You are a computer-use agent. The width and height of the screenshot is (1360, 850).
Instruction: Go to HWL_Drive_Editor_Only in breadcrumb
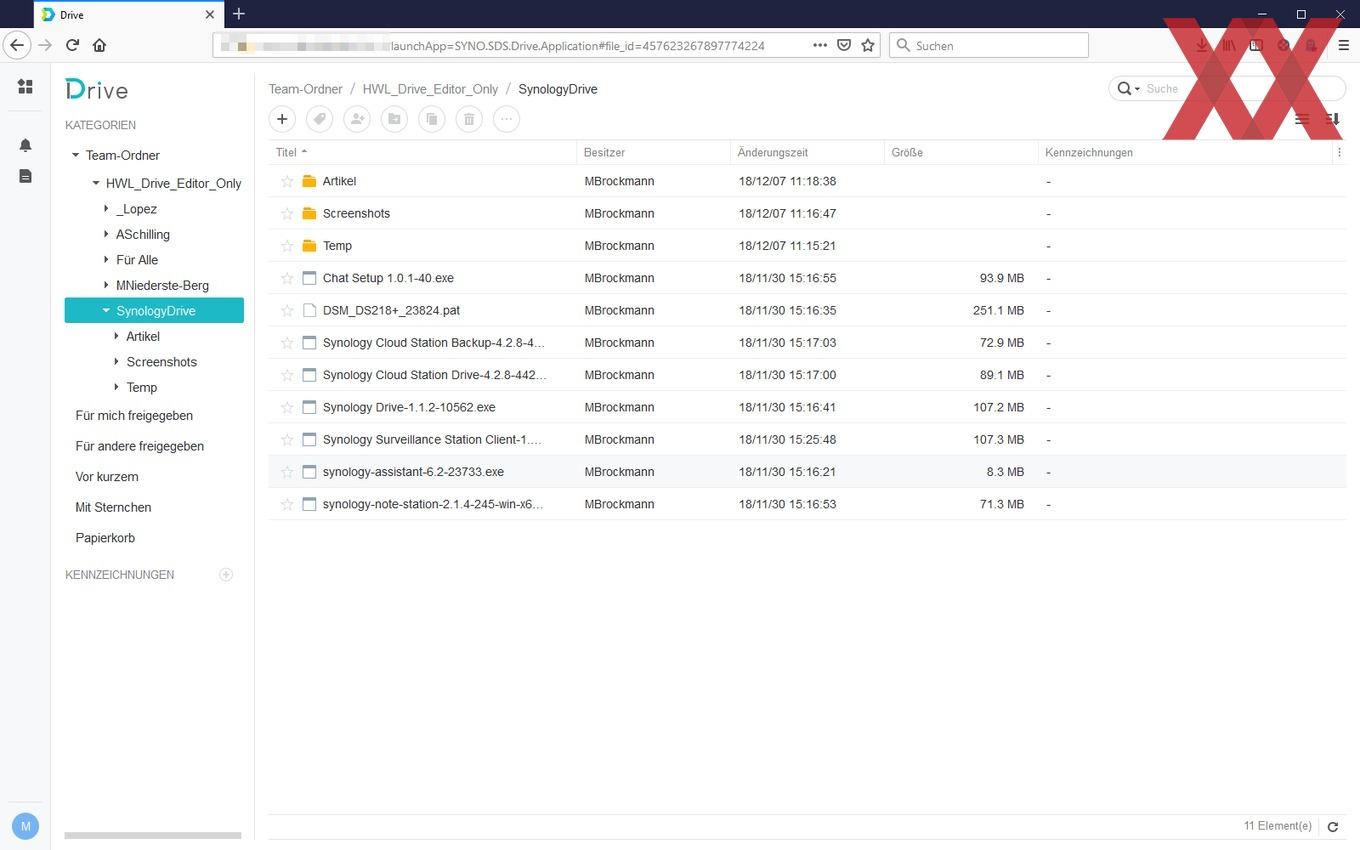coord(430,89)
